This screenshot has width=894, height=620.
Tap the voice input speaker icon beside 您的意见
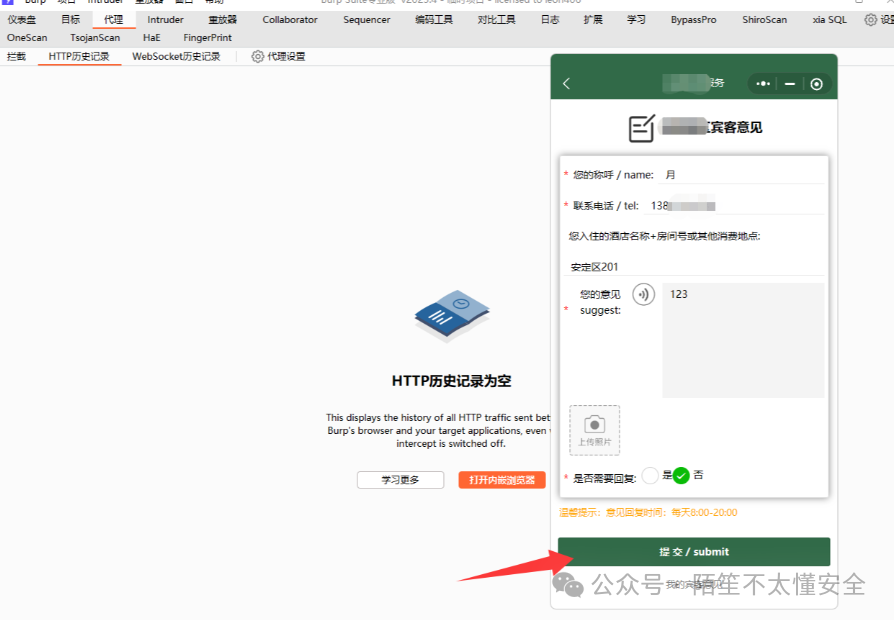[642, 294]
